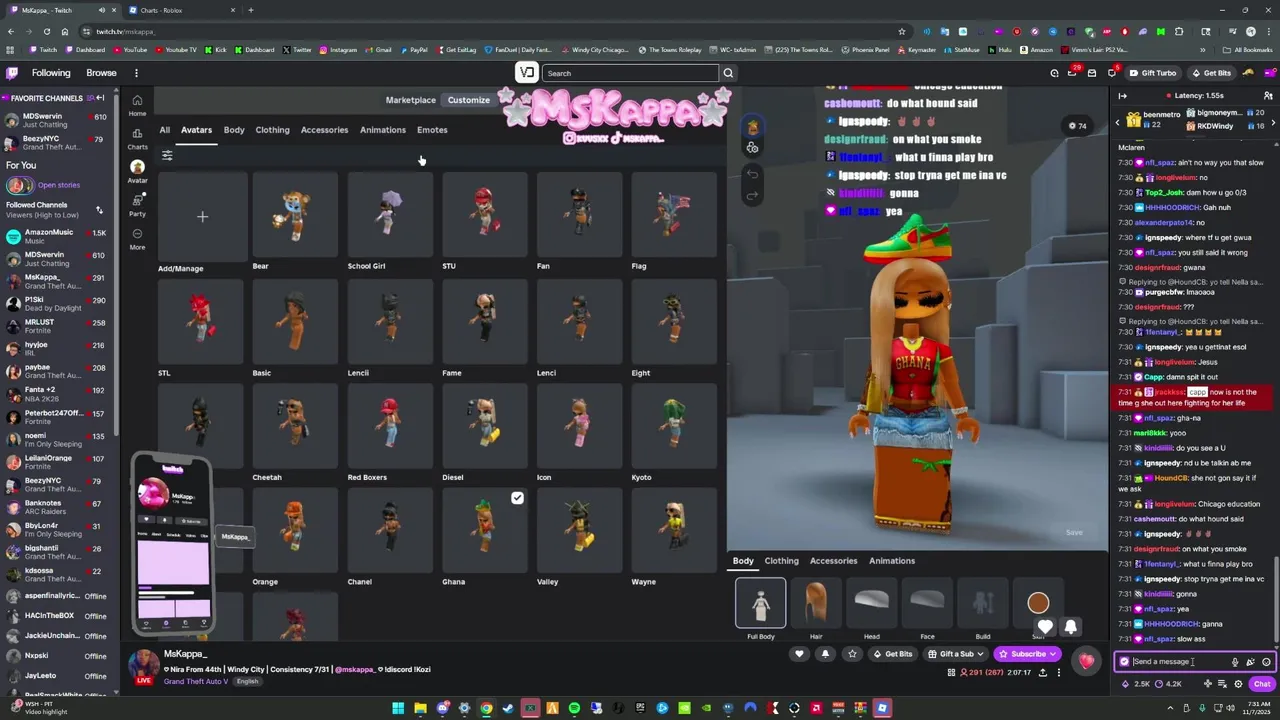Open the bits balance 2.5K indicator
This screenshot has width=1280, height=720.
click(1135, 684)
